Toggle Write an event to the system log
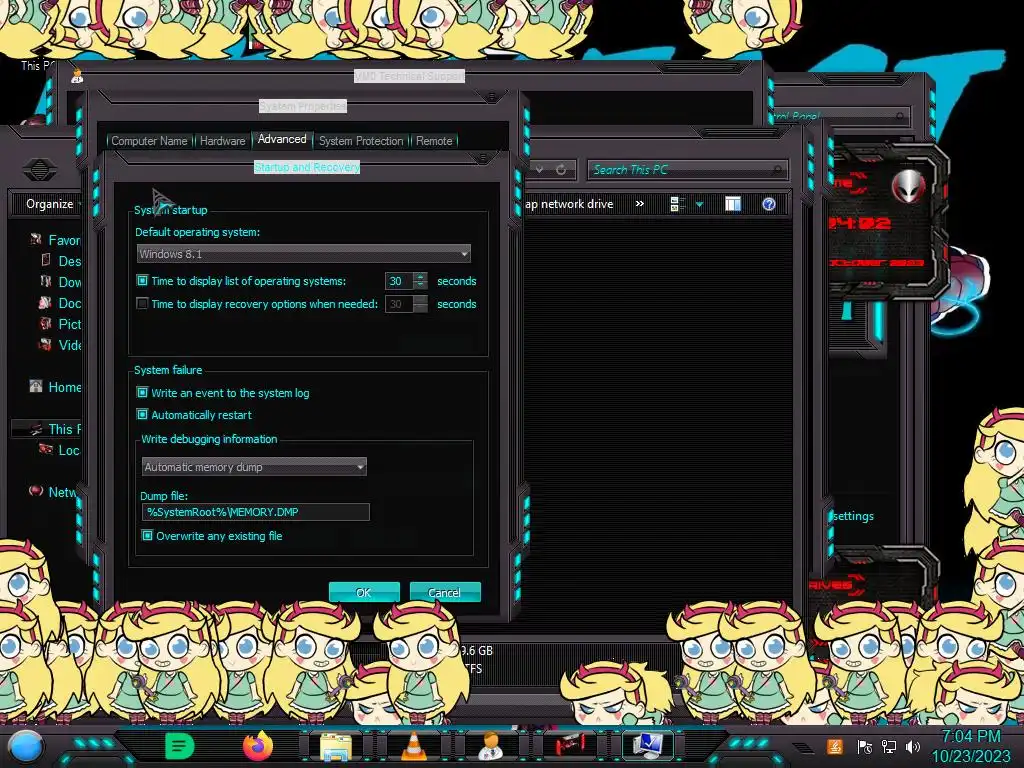The image size is (1024, 768). (x=142, y=392)
